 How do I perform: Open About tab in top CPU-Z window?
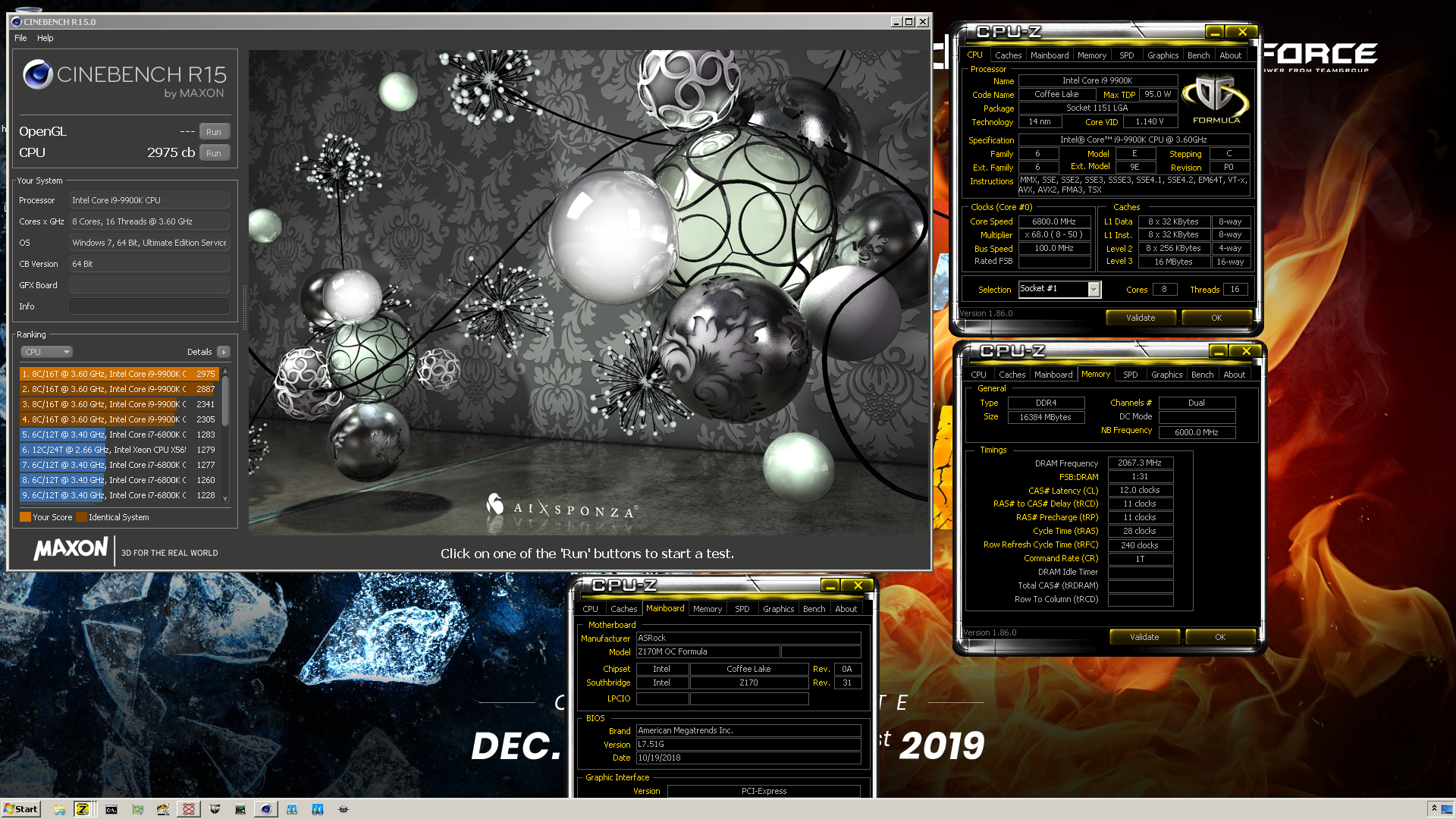click(x=1230, y=55)
